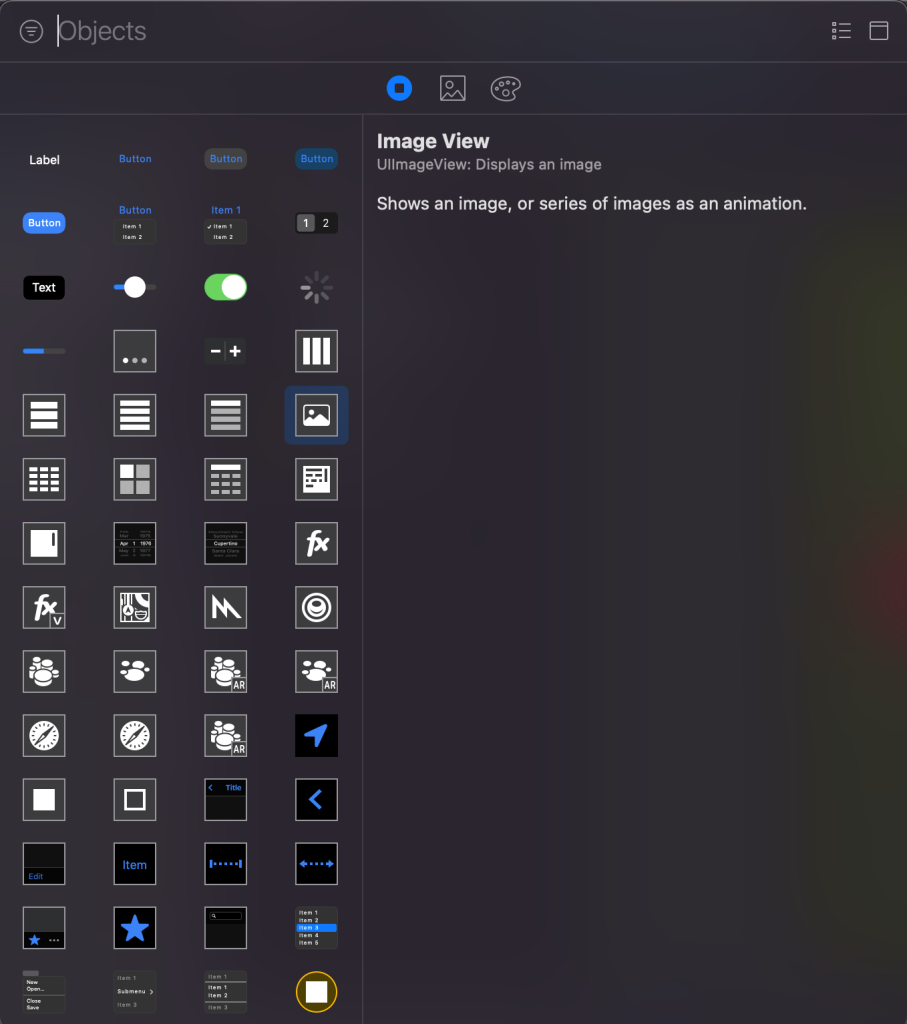Click the Page Control three-dots object

tap(135, 351)
